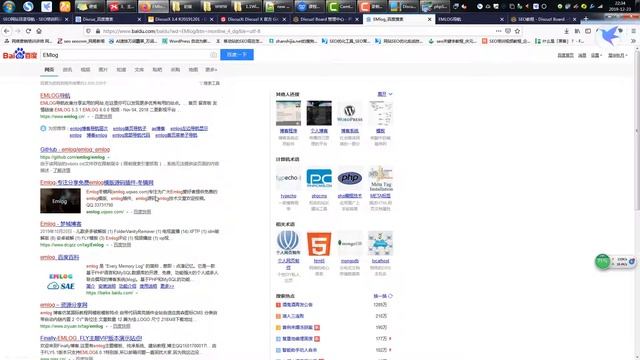Select the fourth (Images) search category tab
This screenshot has width=640, height=360.
pos(103,70)
